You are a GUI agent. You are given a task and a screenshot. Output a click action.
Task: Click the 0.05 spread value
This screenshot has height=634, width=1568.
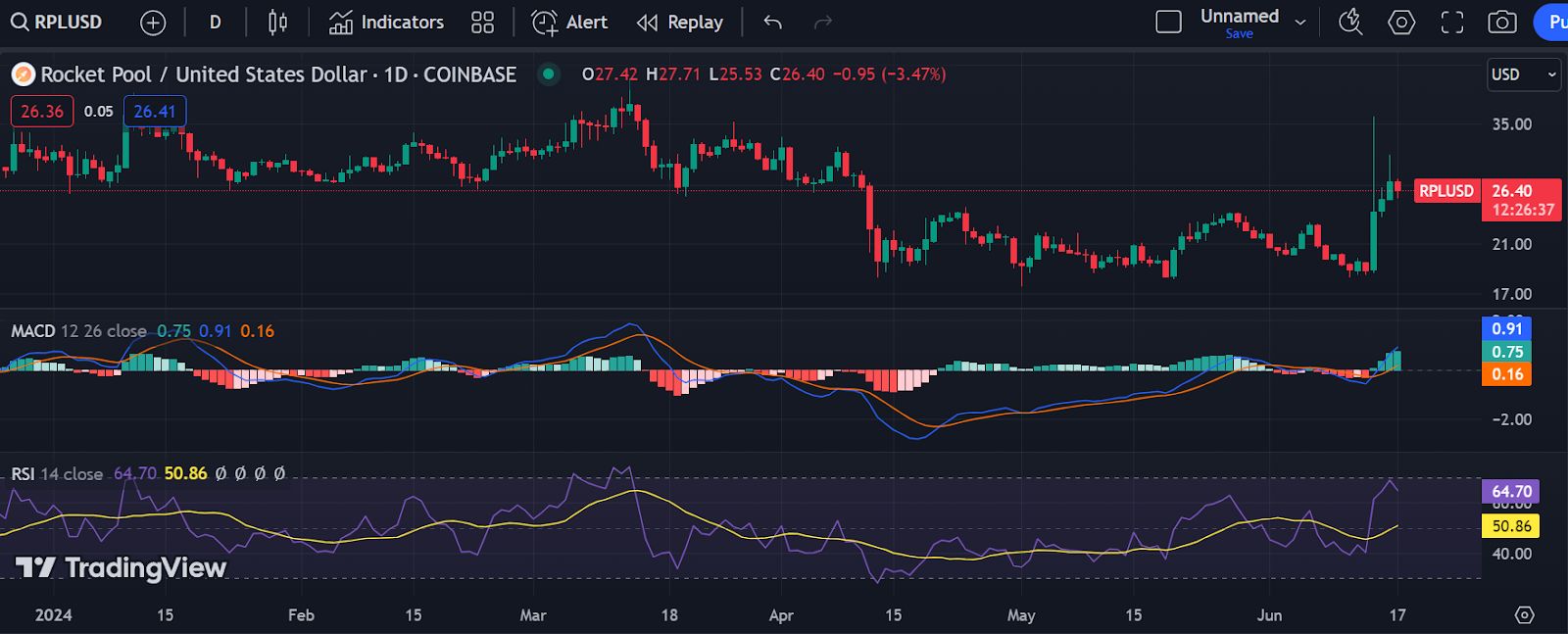coord(98,112)
